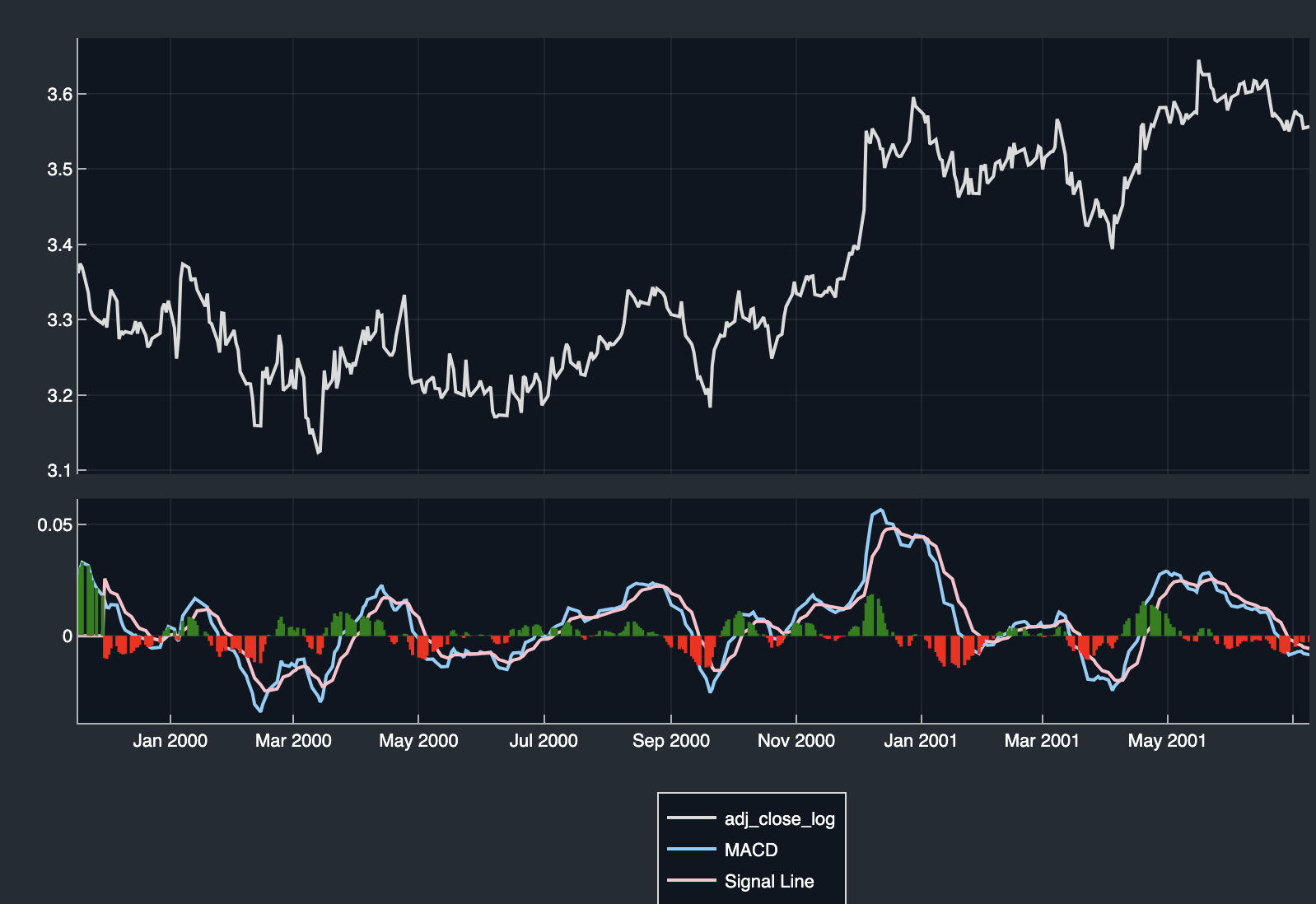Toggle adj_close_log trace in legend
This screenshot has width=1316, height=904.
click(751, 818)
